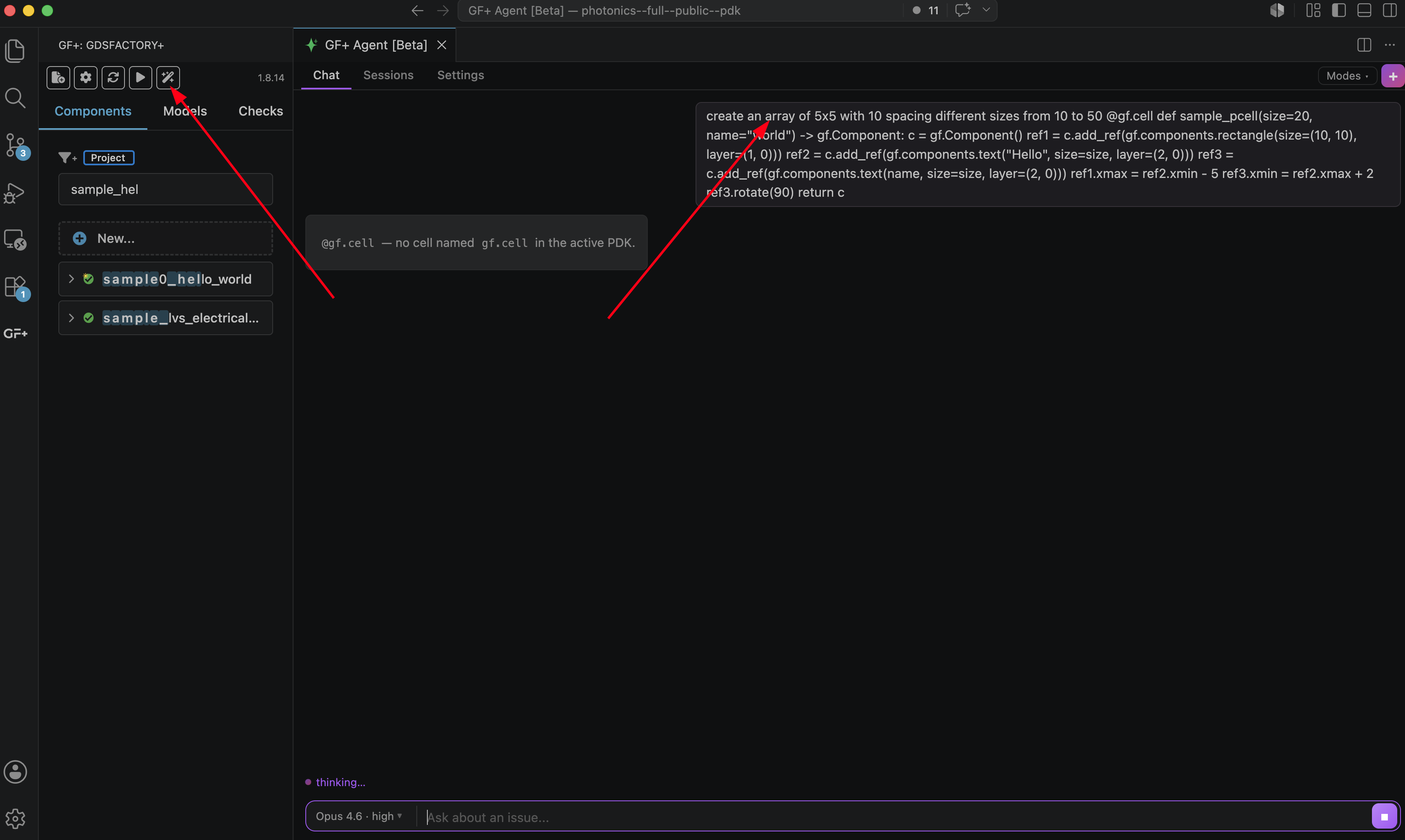
Task: Open the Accounts icon
Action: tap(15, 771)
